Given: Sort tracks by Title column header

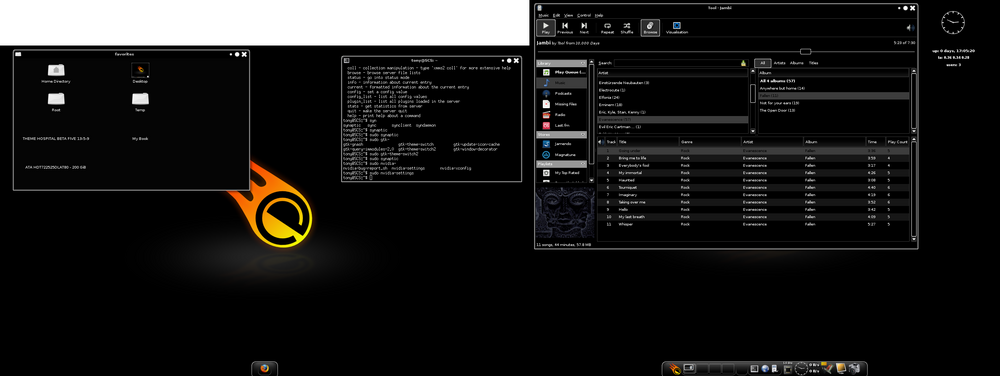Looking at the screenshot, I should pos(648,141).
